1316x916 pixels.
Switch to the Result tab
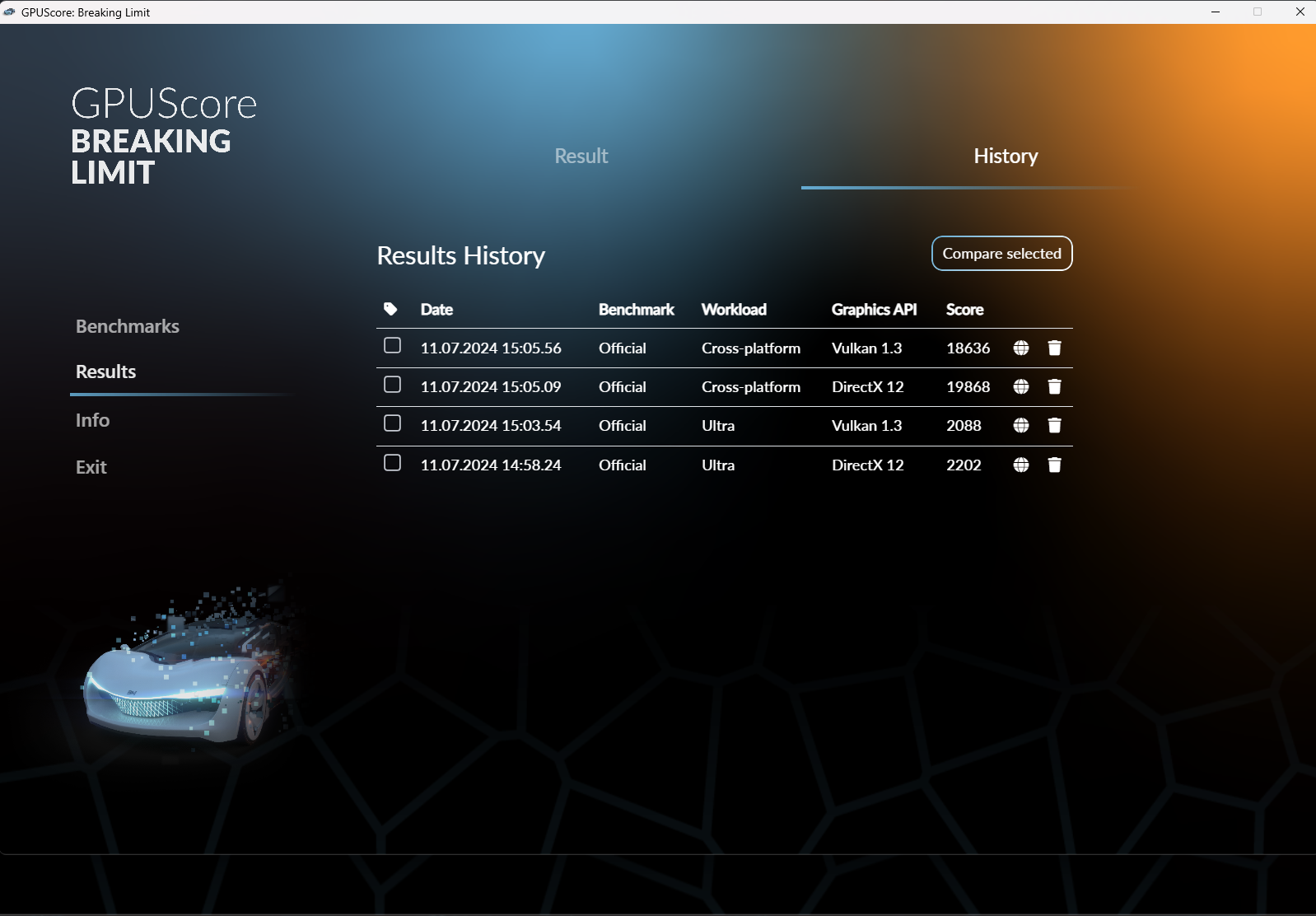581,156
